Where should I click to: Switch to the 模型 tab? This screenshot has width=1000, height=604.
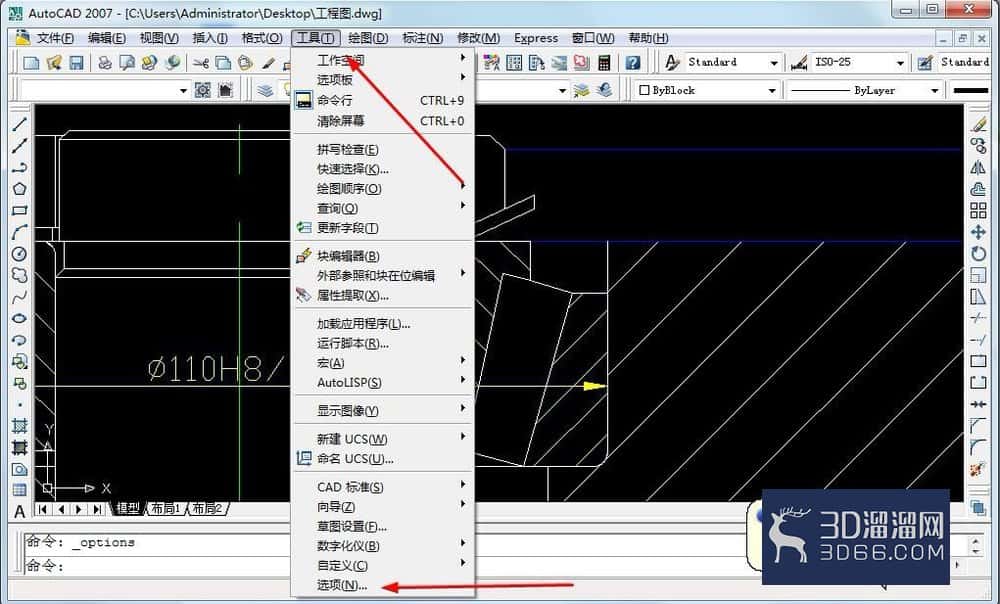[128, 508]
